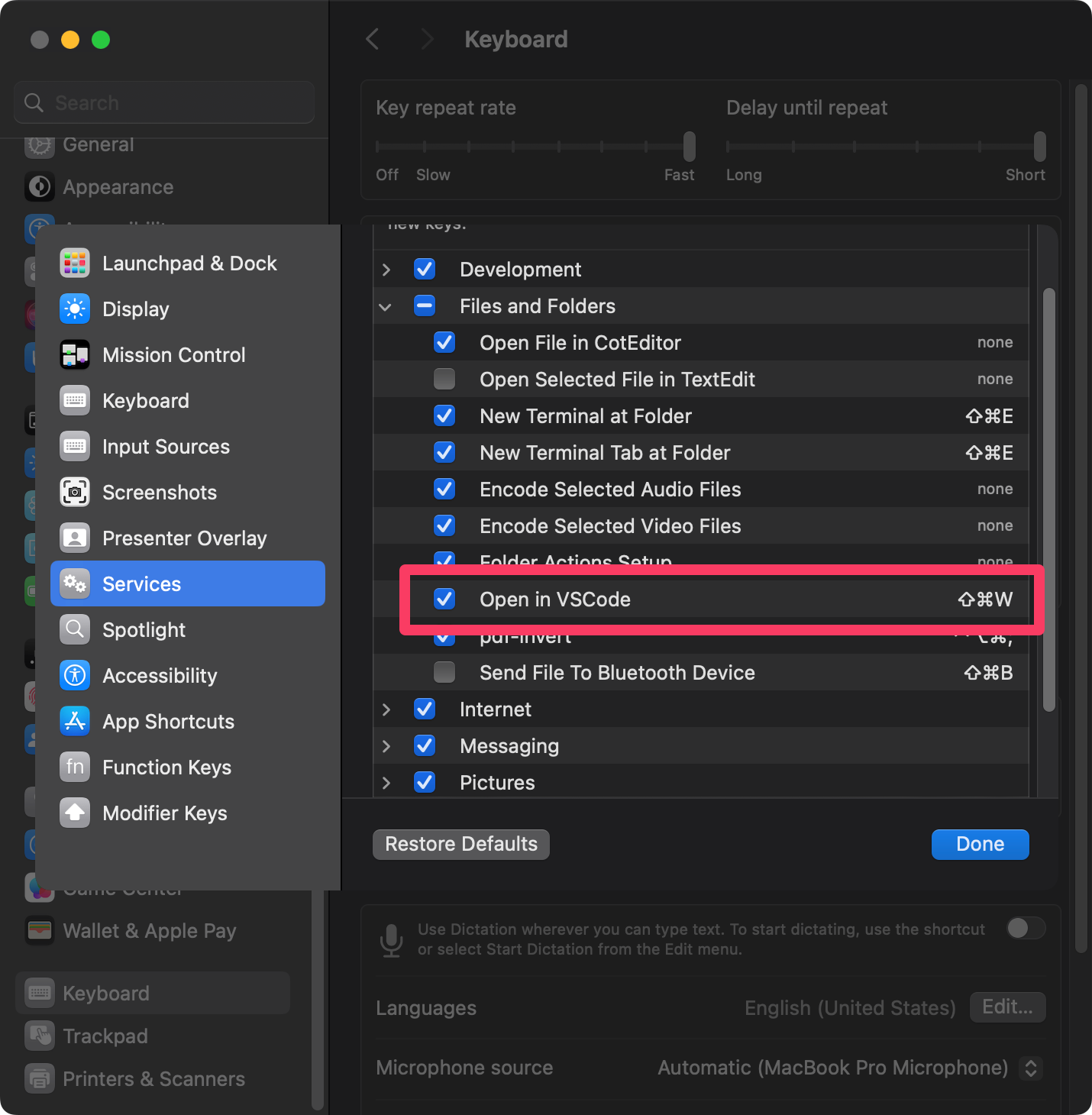This screenshot has width=1092, height=1115.
Task: Uncheck the Open in VSCode checkbox
Action: 444,600
